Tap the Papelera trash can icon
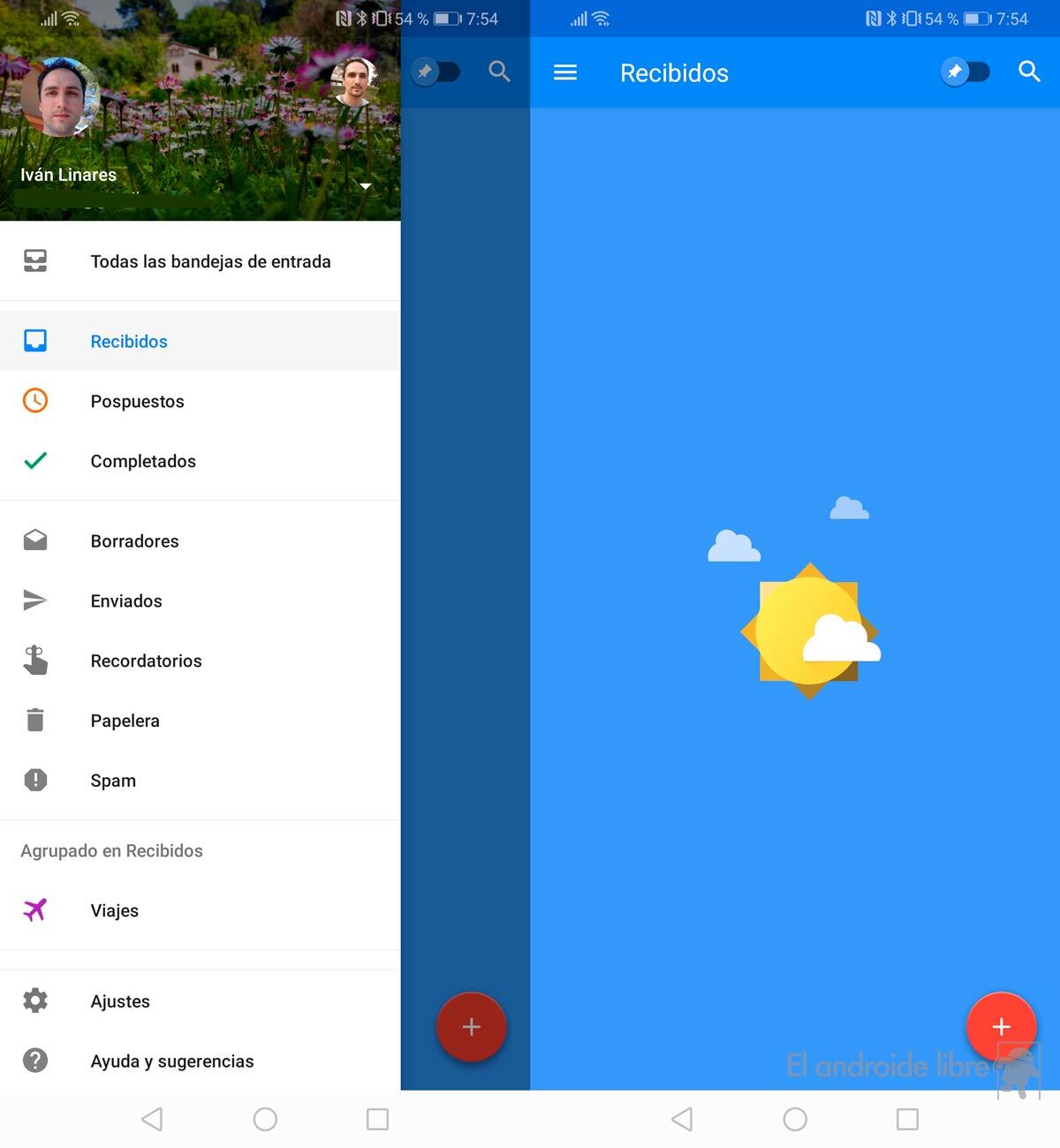Viewport: 1060px width, 1148px height. (35, 721)
